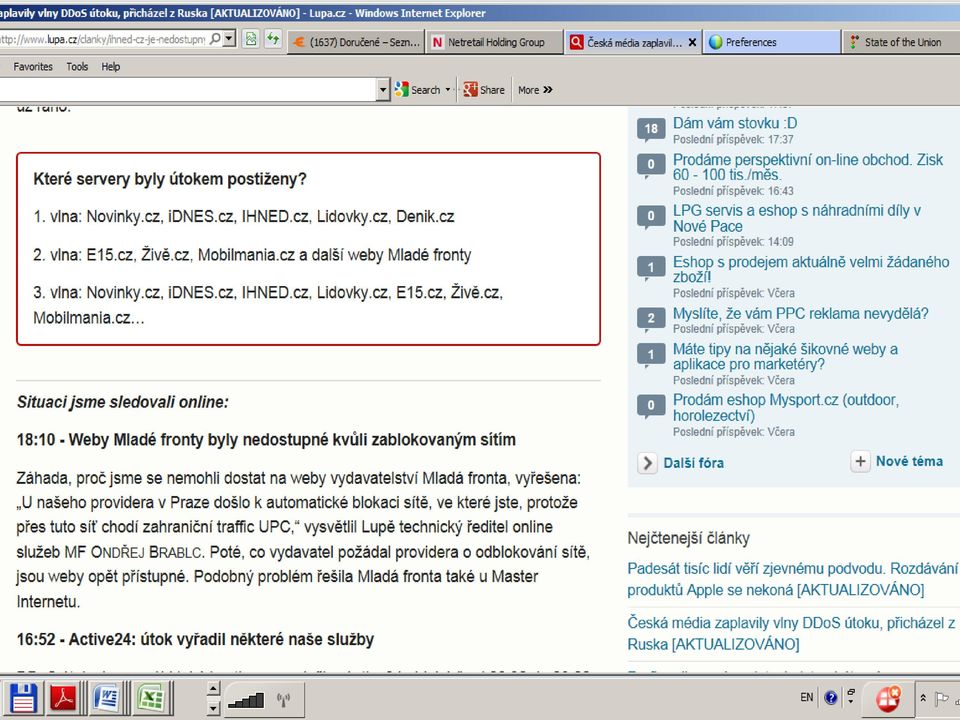Open thread 'Eshop s prodejem aktuálně velmi žádaného zboží'

(x=811, y=269)
